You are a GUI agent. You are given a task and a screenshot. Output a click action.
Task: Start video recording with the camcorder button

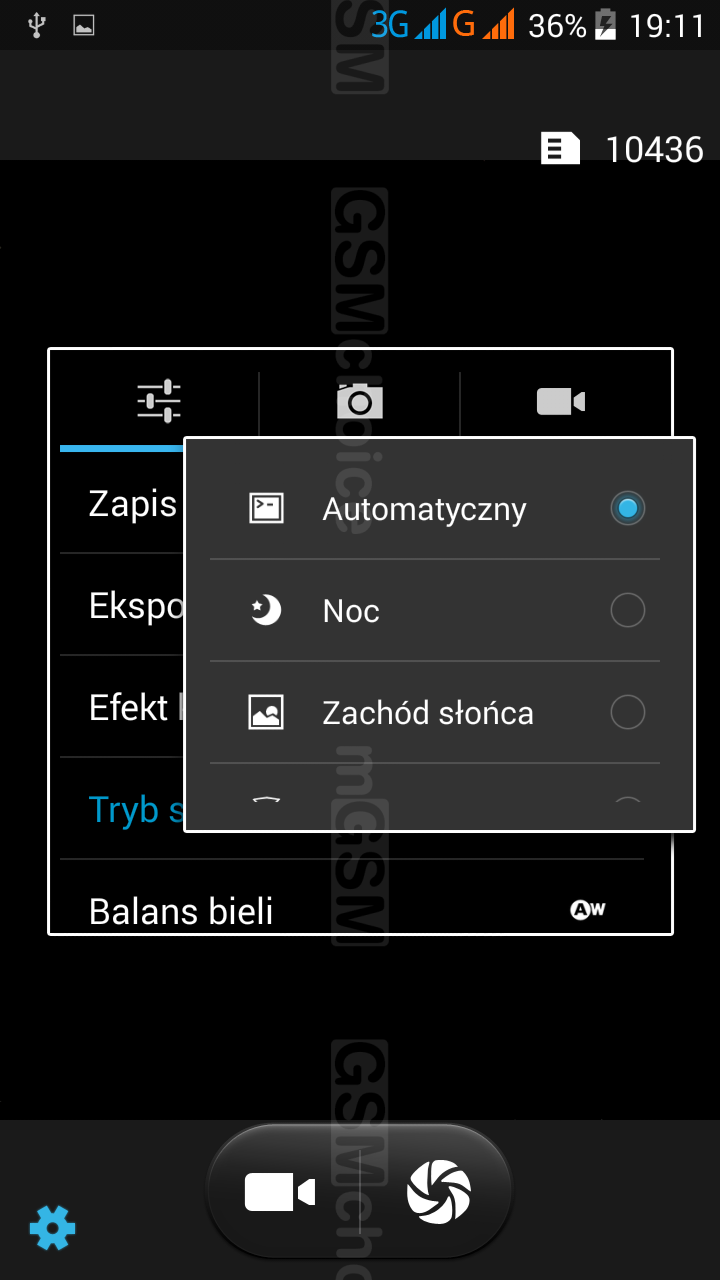[280, 1192]
